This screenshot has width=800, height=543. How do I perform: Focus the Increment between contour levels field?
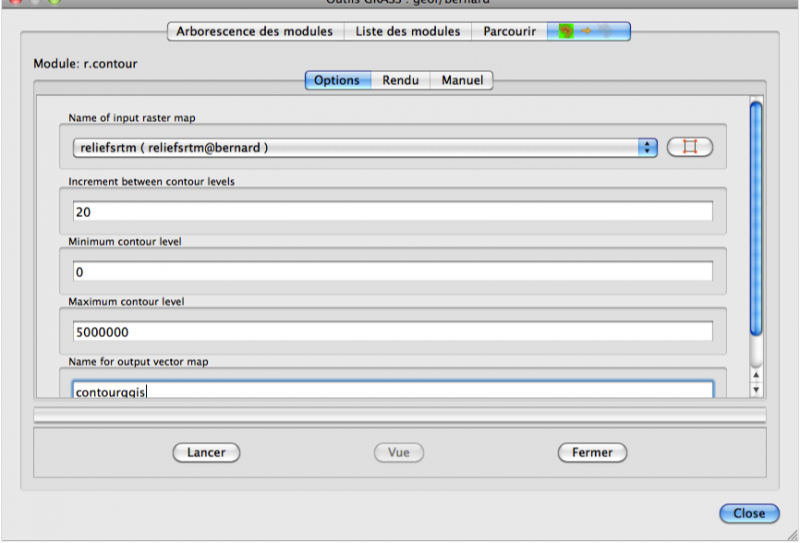[392, 212]
